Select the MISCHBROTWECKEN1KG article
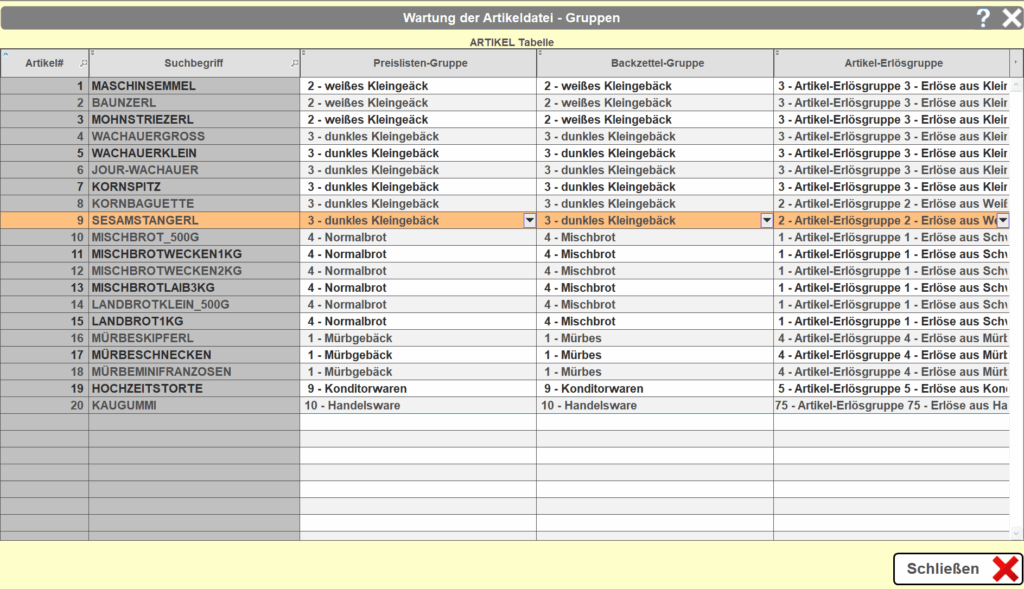 (195, 255)
